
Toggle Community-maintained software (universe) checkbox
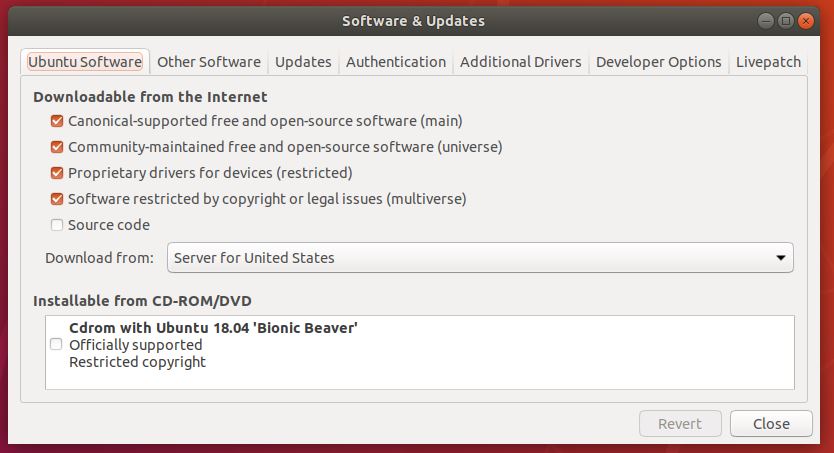57,147
